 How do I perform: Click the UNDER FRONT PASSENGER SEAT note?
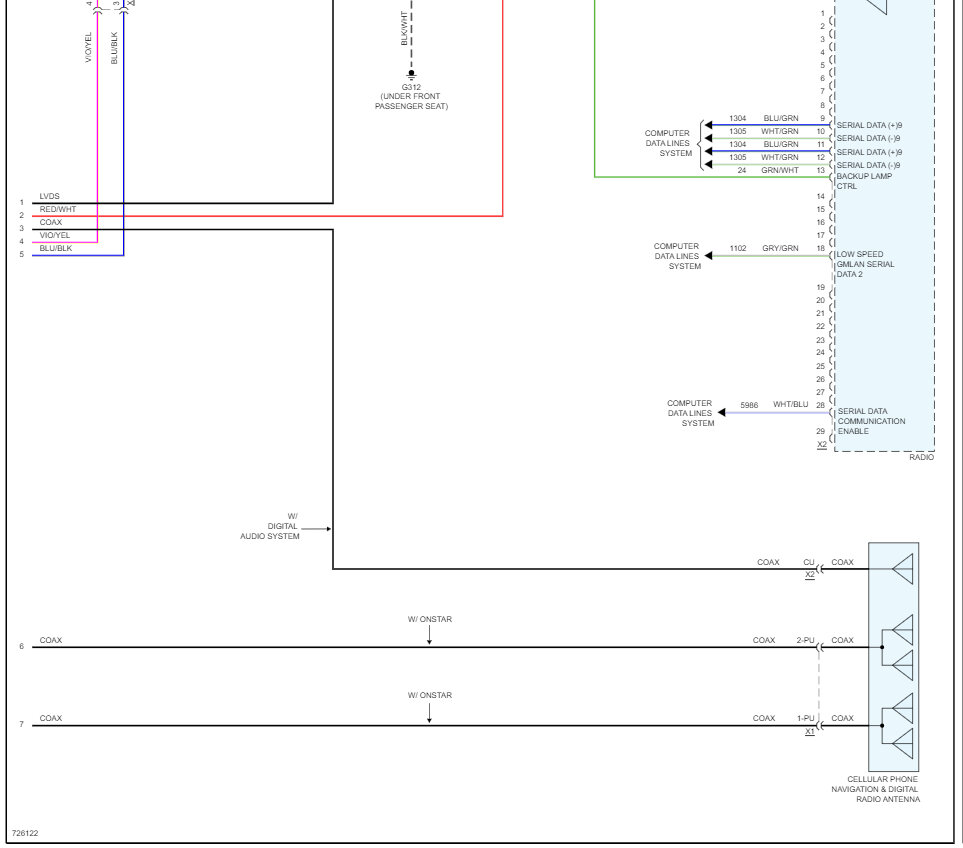tap(411, 101)
